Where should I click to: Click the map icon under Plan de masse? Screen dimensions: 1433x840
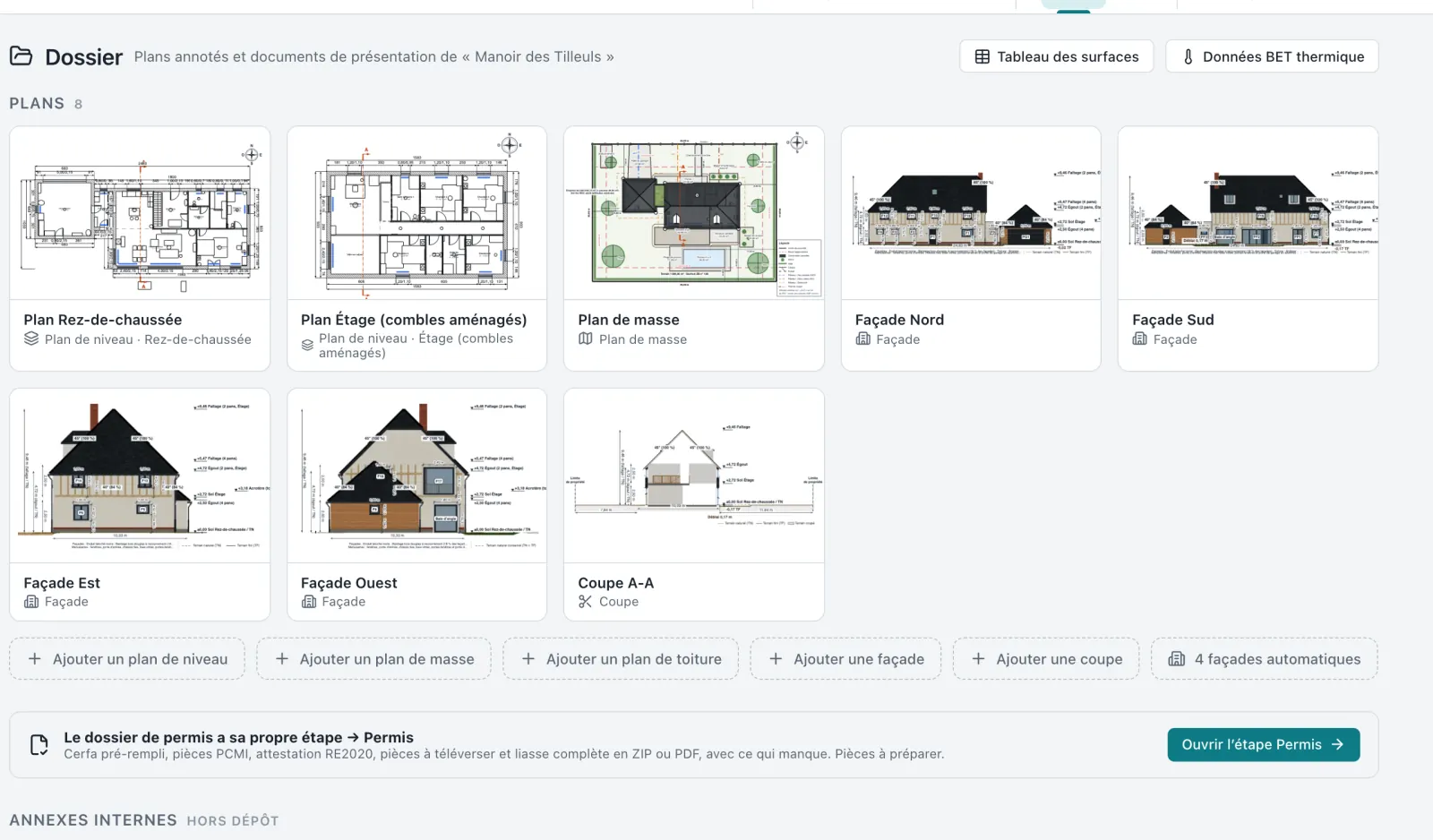(x=586, y=339)
